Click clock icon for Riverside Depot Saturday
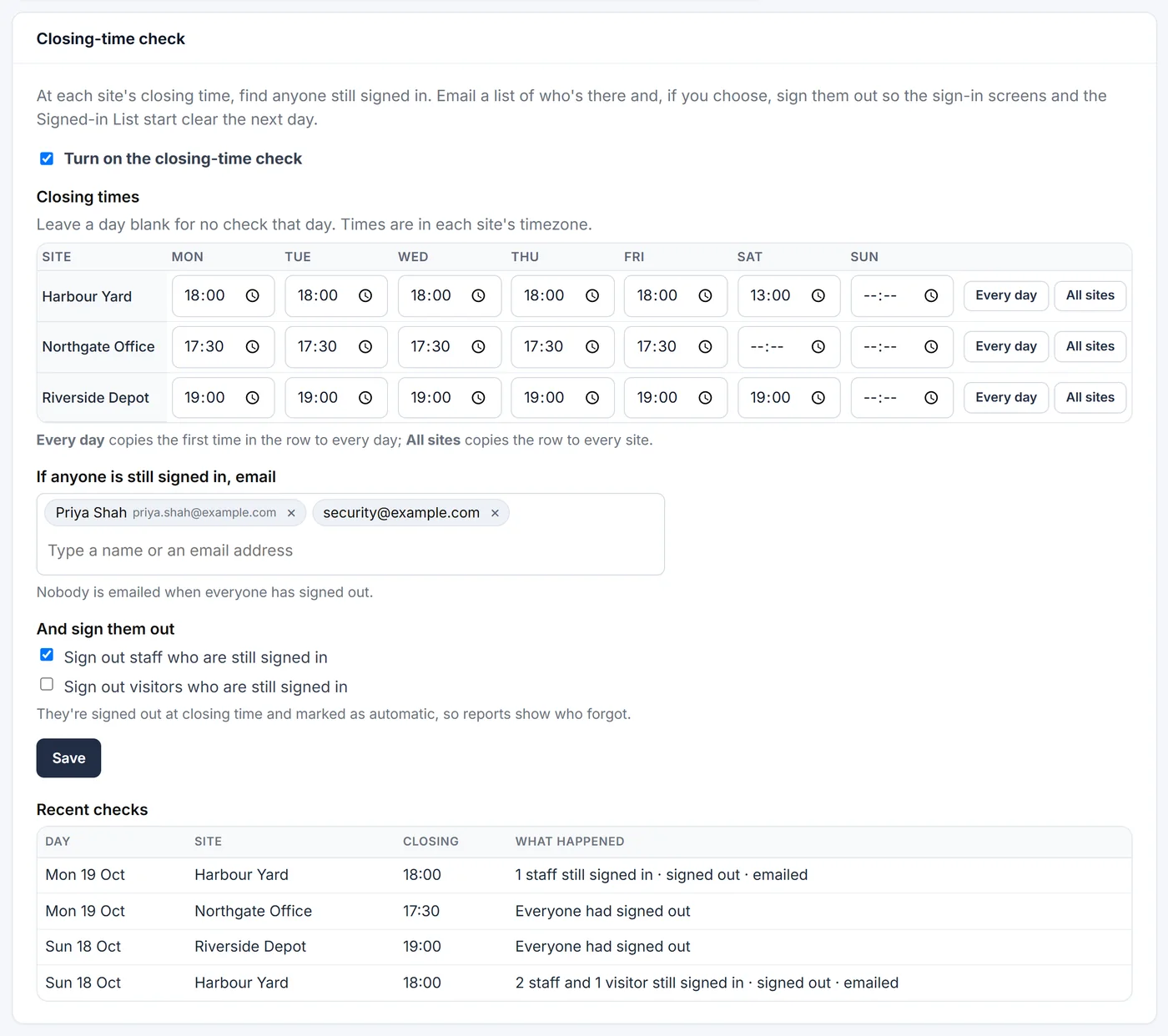This screenshot has width=1168, height=1036. pos(818,398)
